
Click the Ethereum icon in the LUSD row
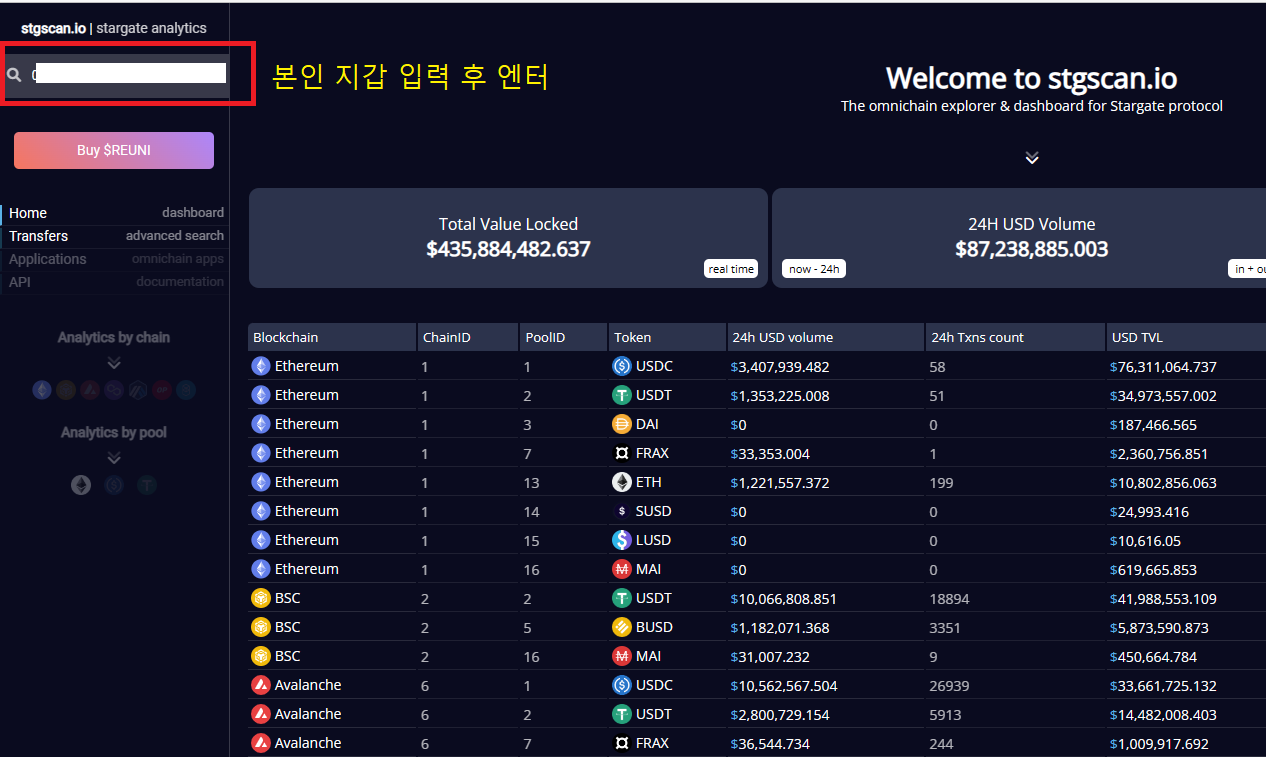tap(261, 540)
